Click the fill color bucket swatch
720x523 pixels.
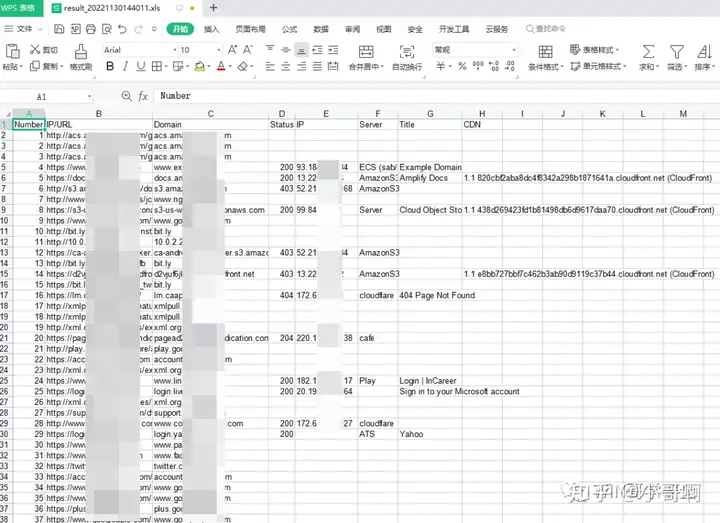200,67
